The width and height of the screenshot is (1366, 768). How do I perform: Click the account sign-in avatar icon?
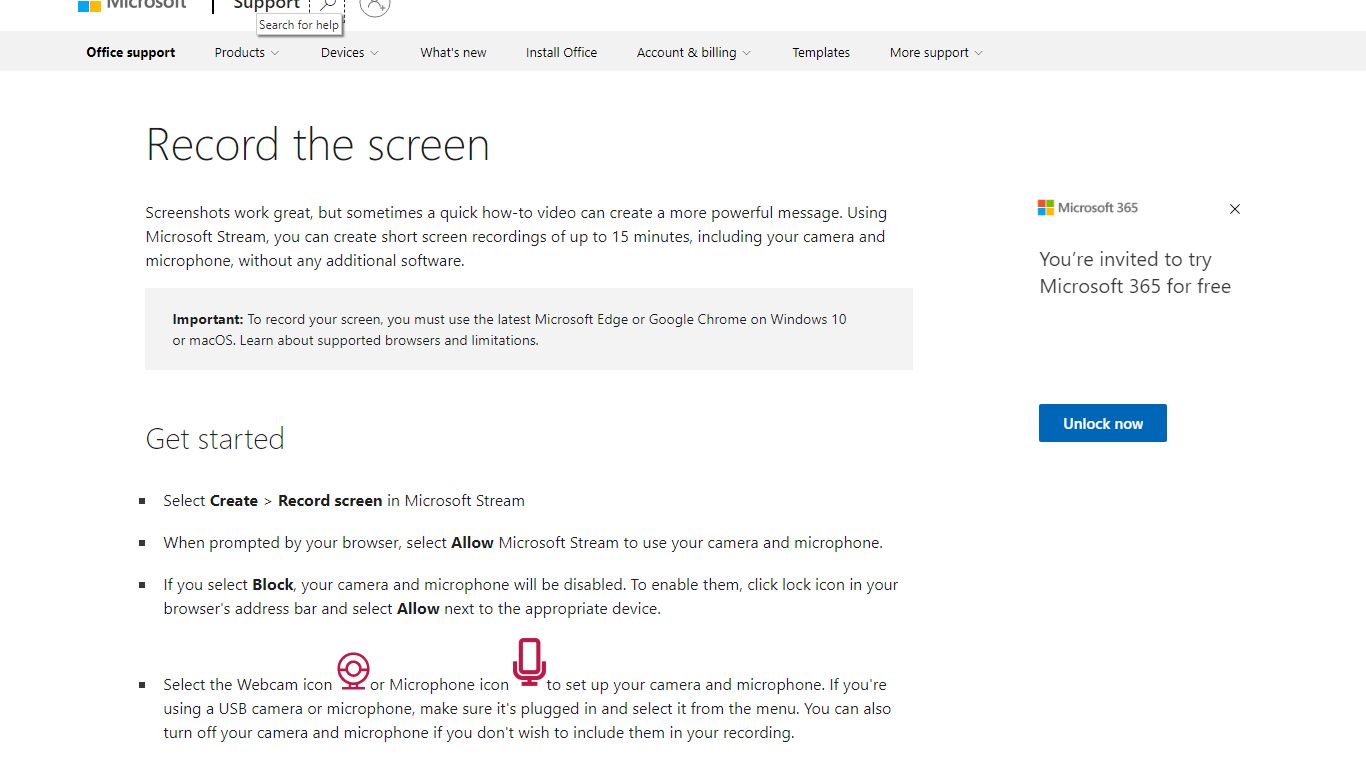[374, 5]
